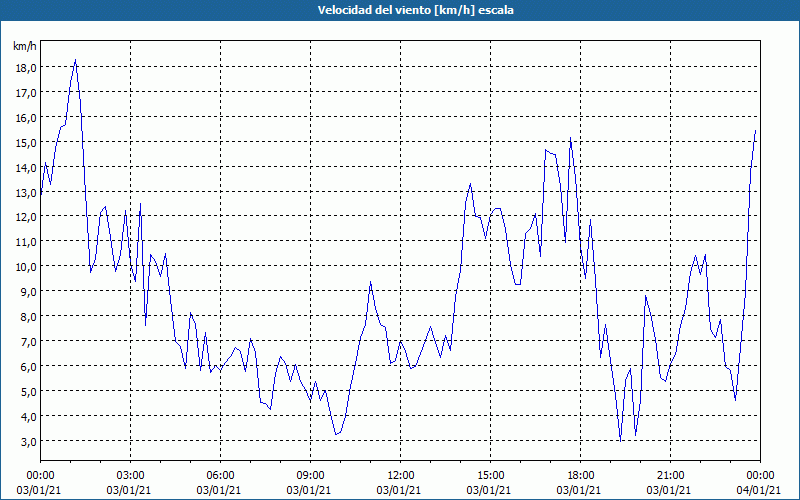The height and width of the screenshot is (500, 800).
Task: Click the 15 km/h spike before 18:00
Action: [570, 138]
